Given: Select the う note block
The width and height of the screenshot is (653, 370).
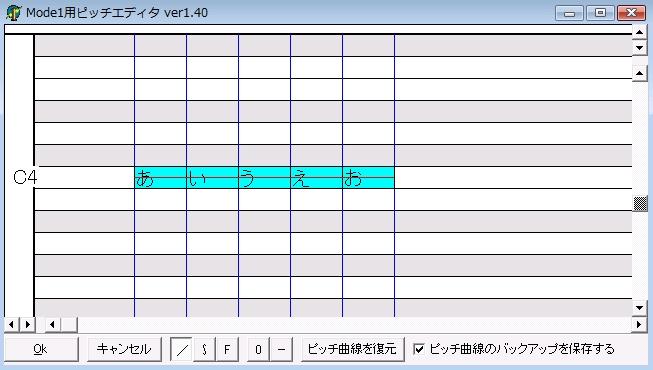Looking at the screenshot, I should coord(264,178).
